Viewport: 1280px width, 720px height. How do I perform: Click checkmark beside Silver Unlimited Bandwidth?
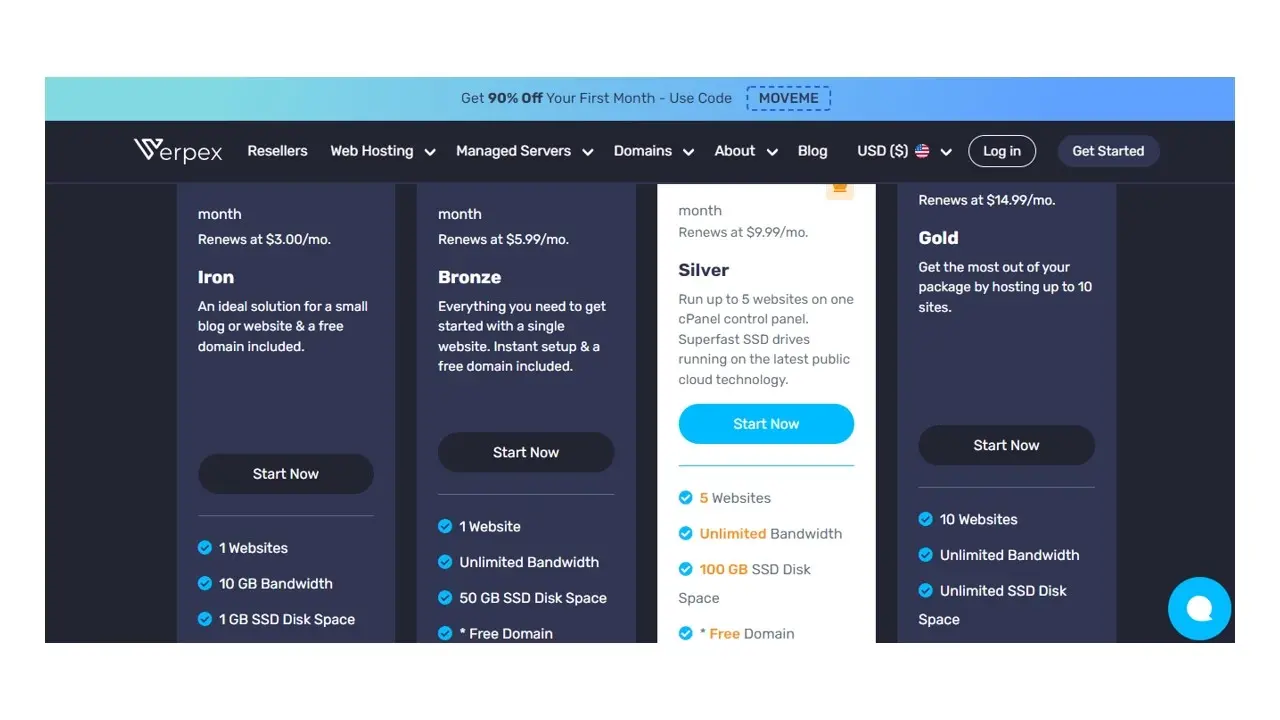685,533
